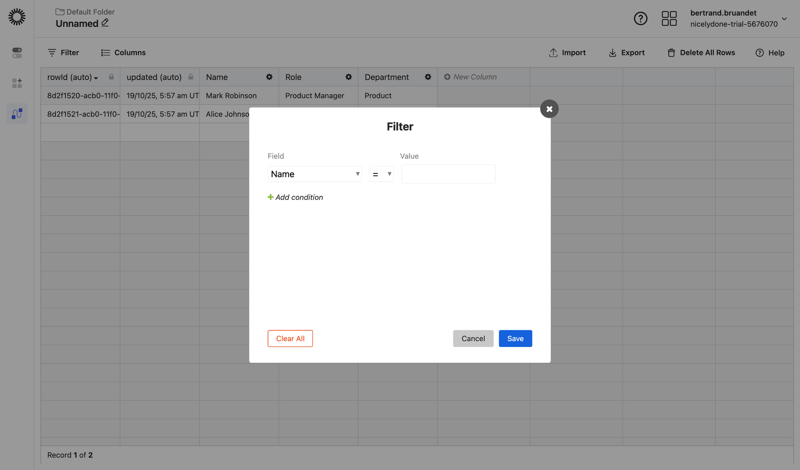Click the Record 1 of 2 status
The height and width of the screenshot is (470, 800).
coord(70,455)
